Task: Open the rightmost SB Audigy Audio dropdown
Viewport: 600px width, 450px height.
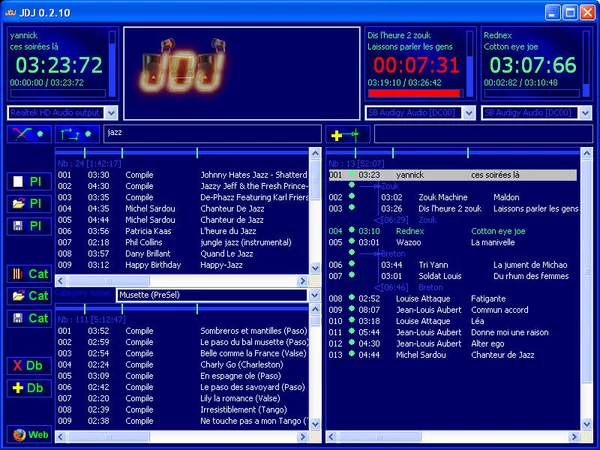Action: pyautogui.click(x=585, y=113)
